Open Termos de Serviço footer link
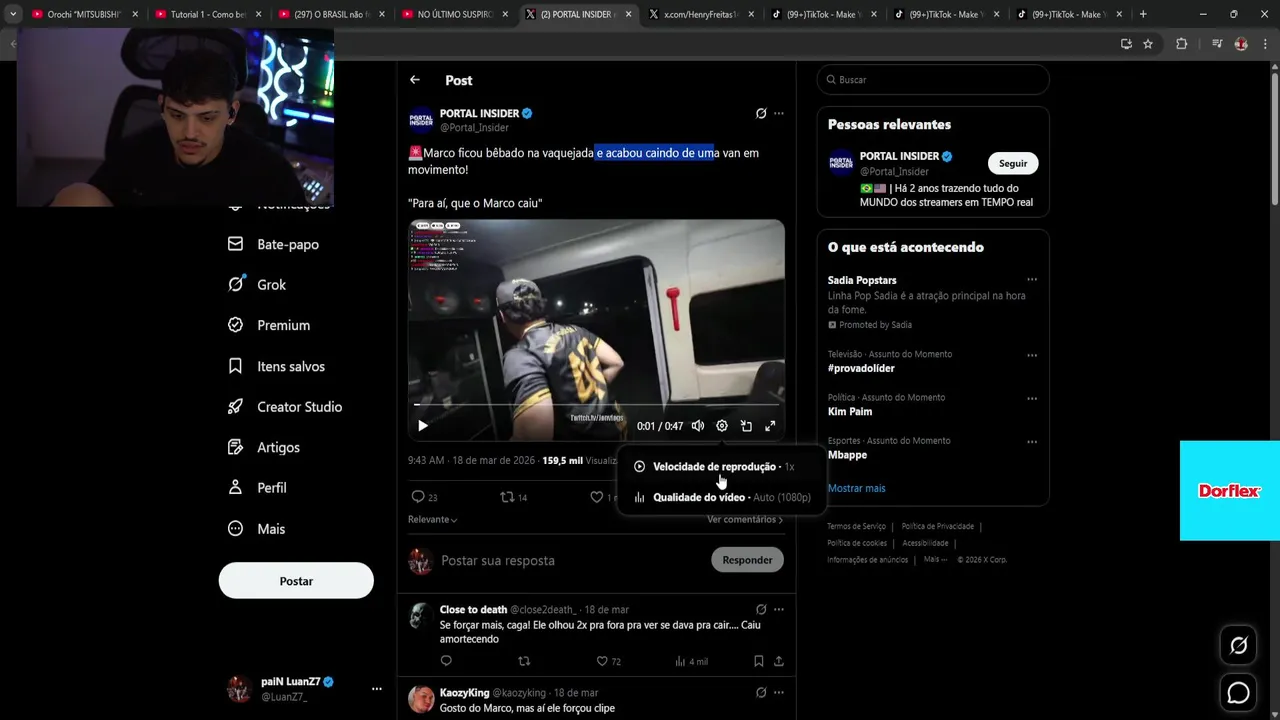 pyautogui.click(x=857, y=526)
